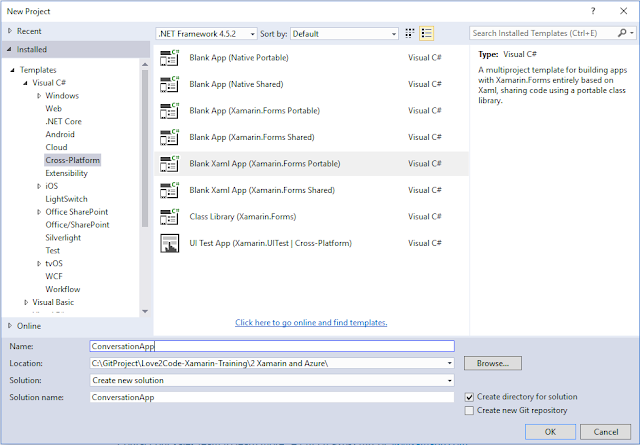Image resolution: width=640 pixels, height=445 pixels.
Task: Click the tree scrollbar down arrow
Action: [x=145, y=312]
